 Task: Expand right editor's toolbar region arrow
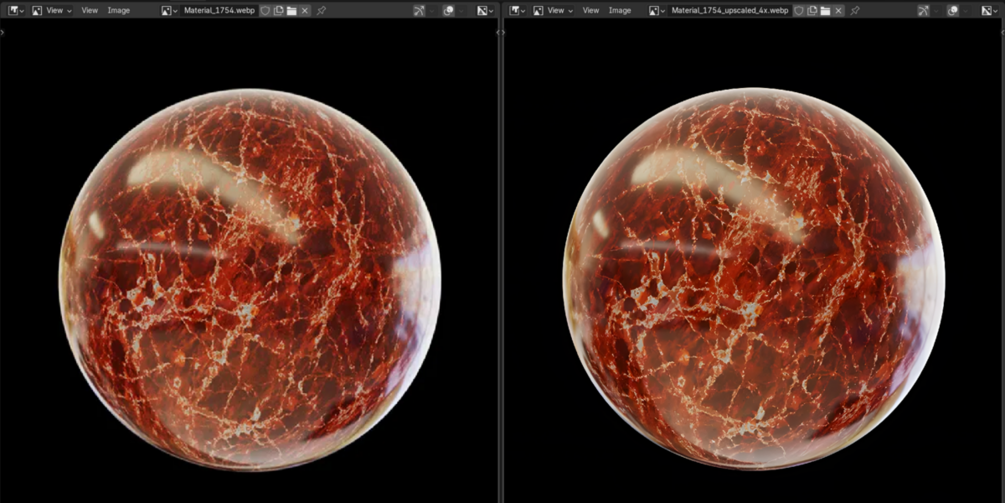click(x=504, y=31)
